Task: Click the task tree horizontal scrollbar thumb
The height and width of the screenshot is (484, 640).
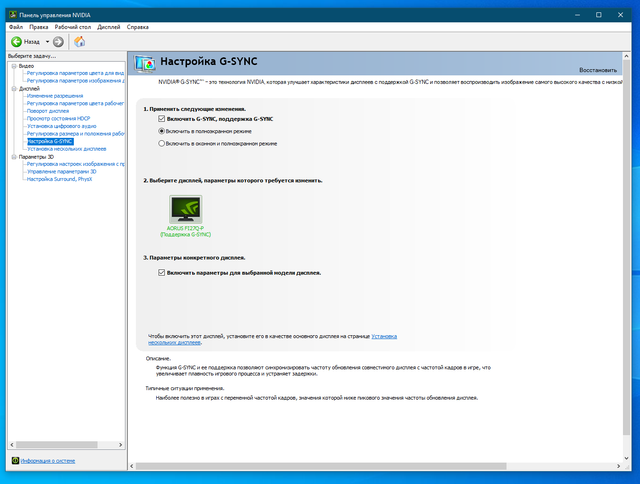Action: click(57, 444)
